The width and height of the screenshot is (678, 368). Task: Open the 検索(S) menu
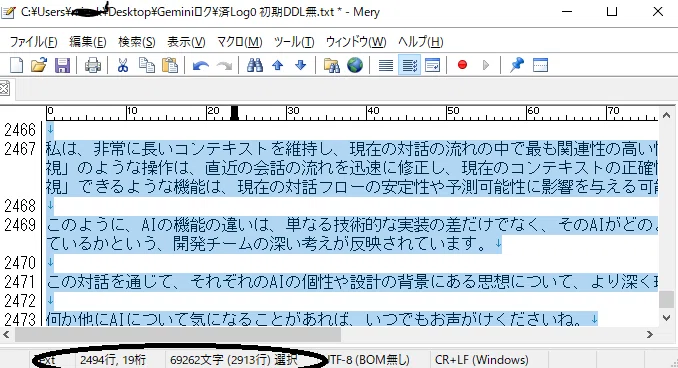137,42
